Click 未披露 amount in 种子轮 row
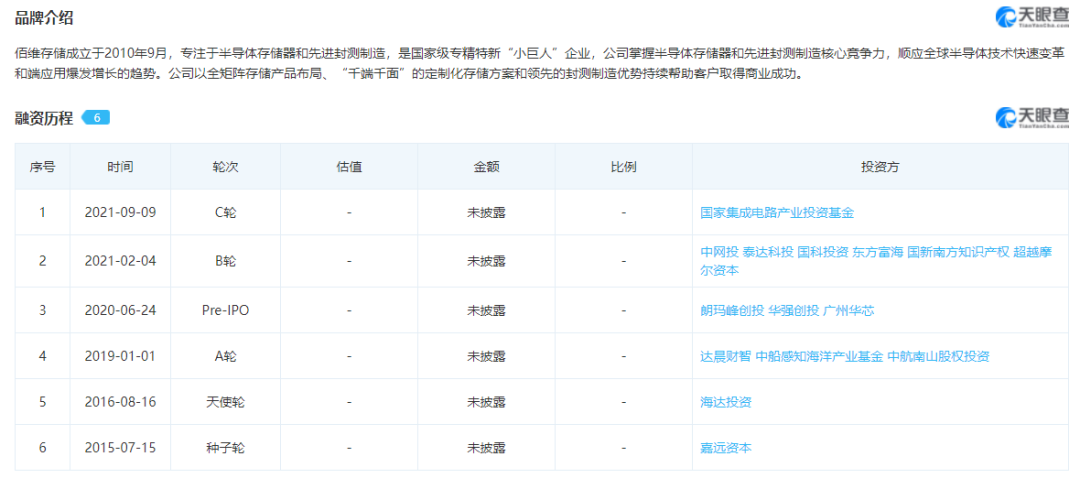This screenshot has width=1080, height=478. click(486, 448)
